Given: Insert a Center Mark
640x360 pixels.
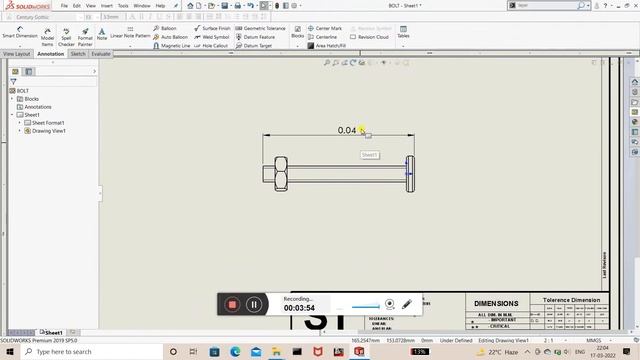Looking at the screenshot, I should (x=324, y=28).
